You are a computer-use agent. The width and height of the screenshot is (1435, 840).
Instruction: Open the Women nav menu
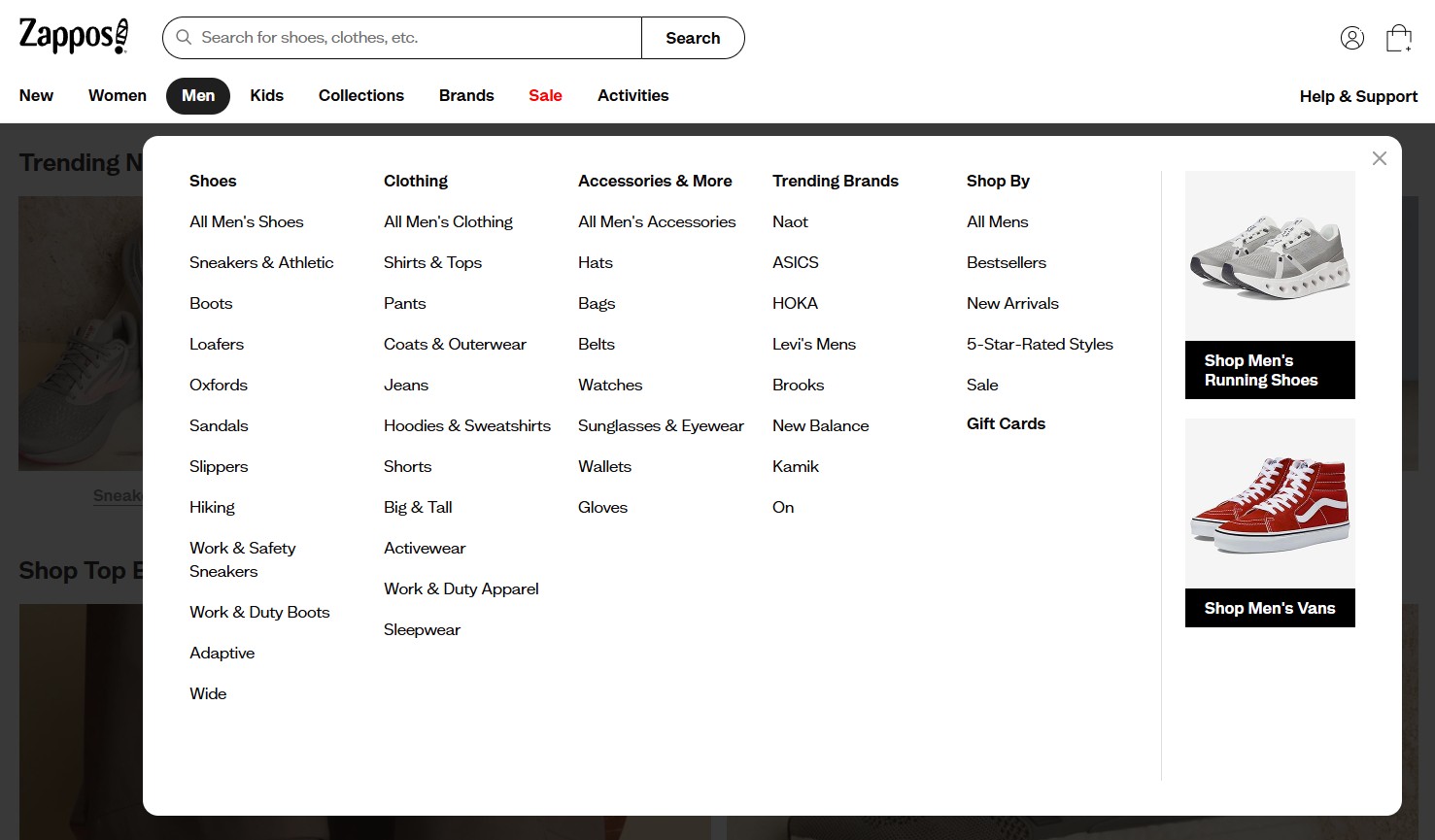[x=118, y=95]
